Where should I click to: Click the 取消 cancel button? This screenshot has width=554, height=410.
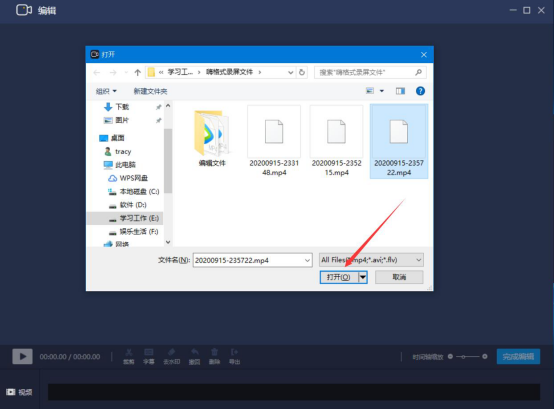coord(399,277)
